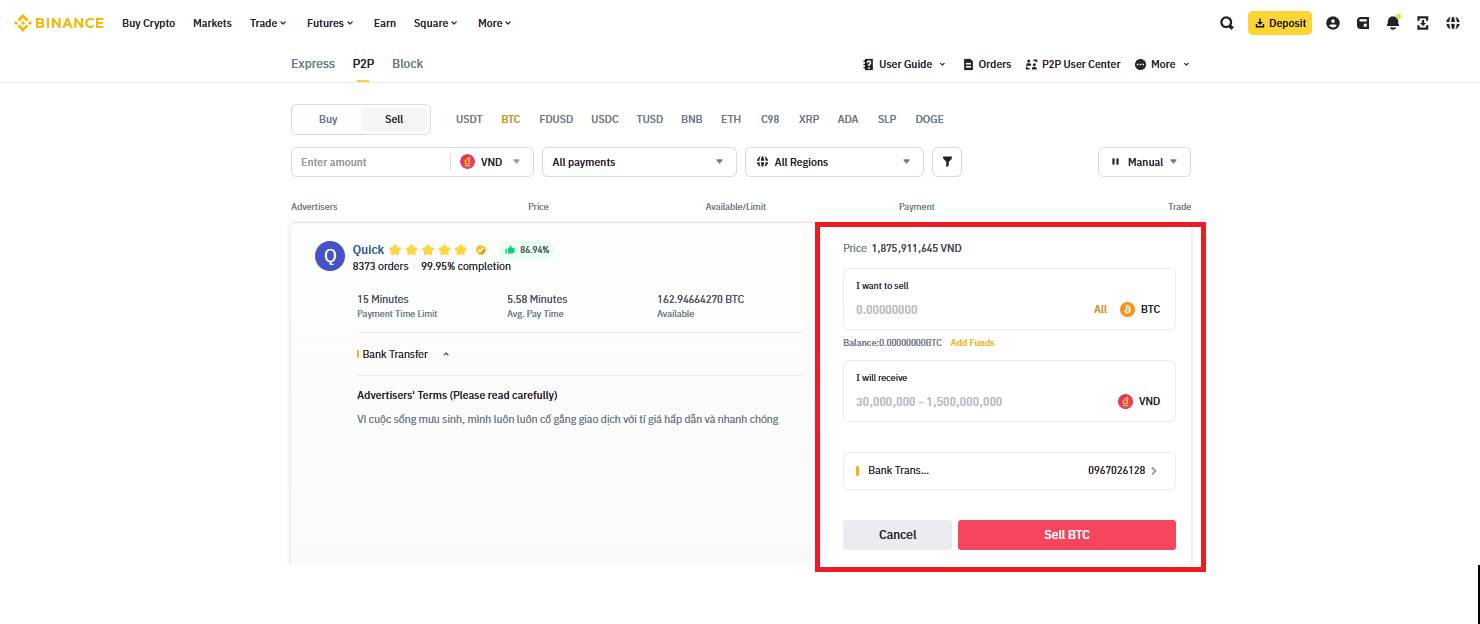
Task: Click the verified badge next to Quick
Action: pyautogui.click(x=481, y=250)
